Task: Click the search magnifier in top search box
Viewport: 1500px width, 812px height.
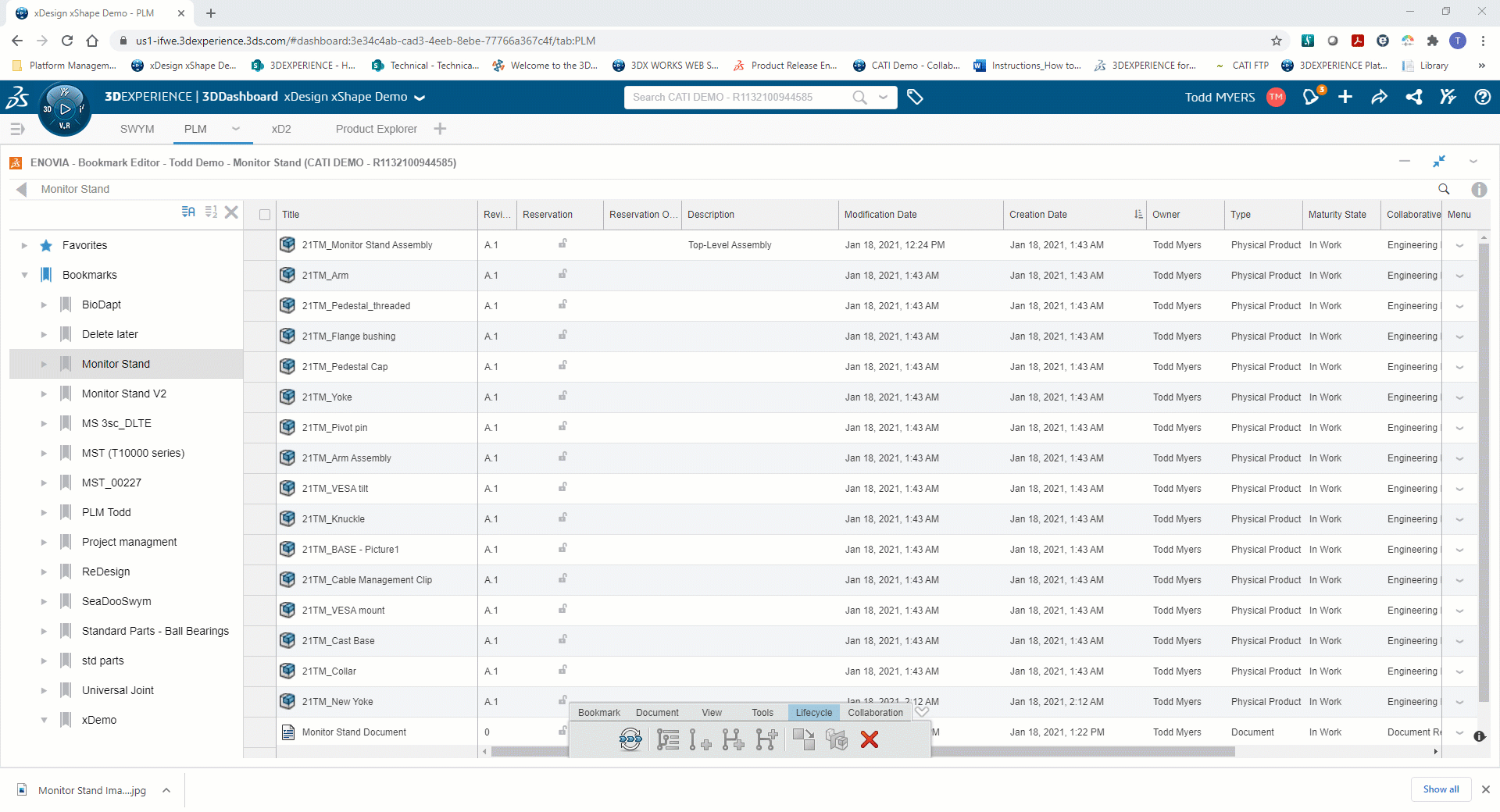Action: 859,97
